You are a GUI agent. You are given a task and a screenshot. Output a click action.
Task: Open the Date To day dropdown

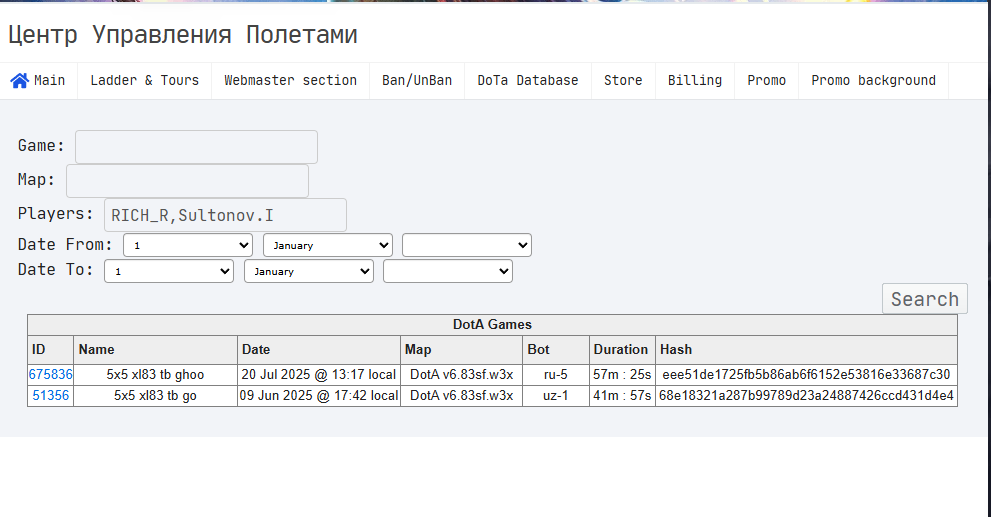pos(169,271)
